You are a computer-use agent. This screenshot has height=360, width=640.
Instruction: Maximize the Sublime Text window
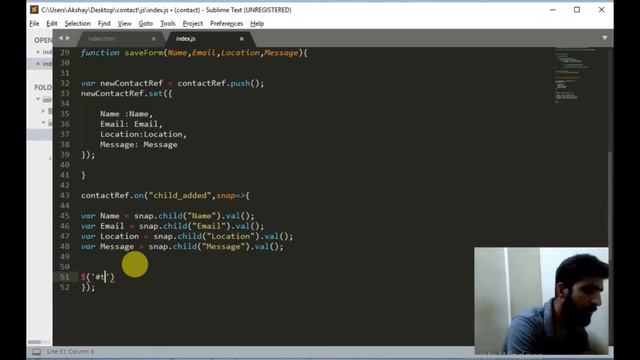577,10
